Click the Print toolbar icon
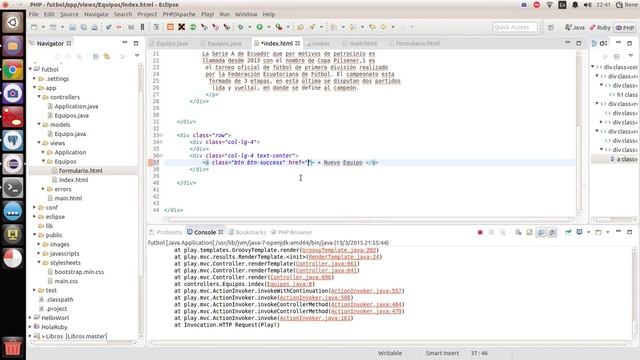640x360 pixels. point(94,27)
